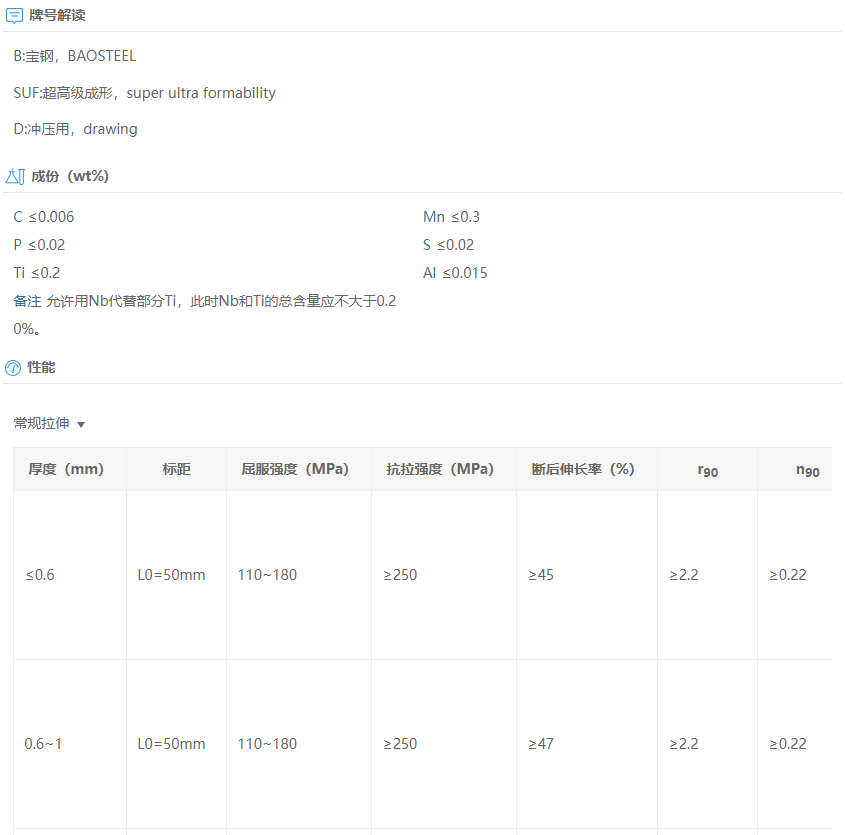The image size is (845, 835).
Task: Click the C ≤0.006 composition value
Action: [x=44, y=217]
